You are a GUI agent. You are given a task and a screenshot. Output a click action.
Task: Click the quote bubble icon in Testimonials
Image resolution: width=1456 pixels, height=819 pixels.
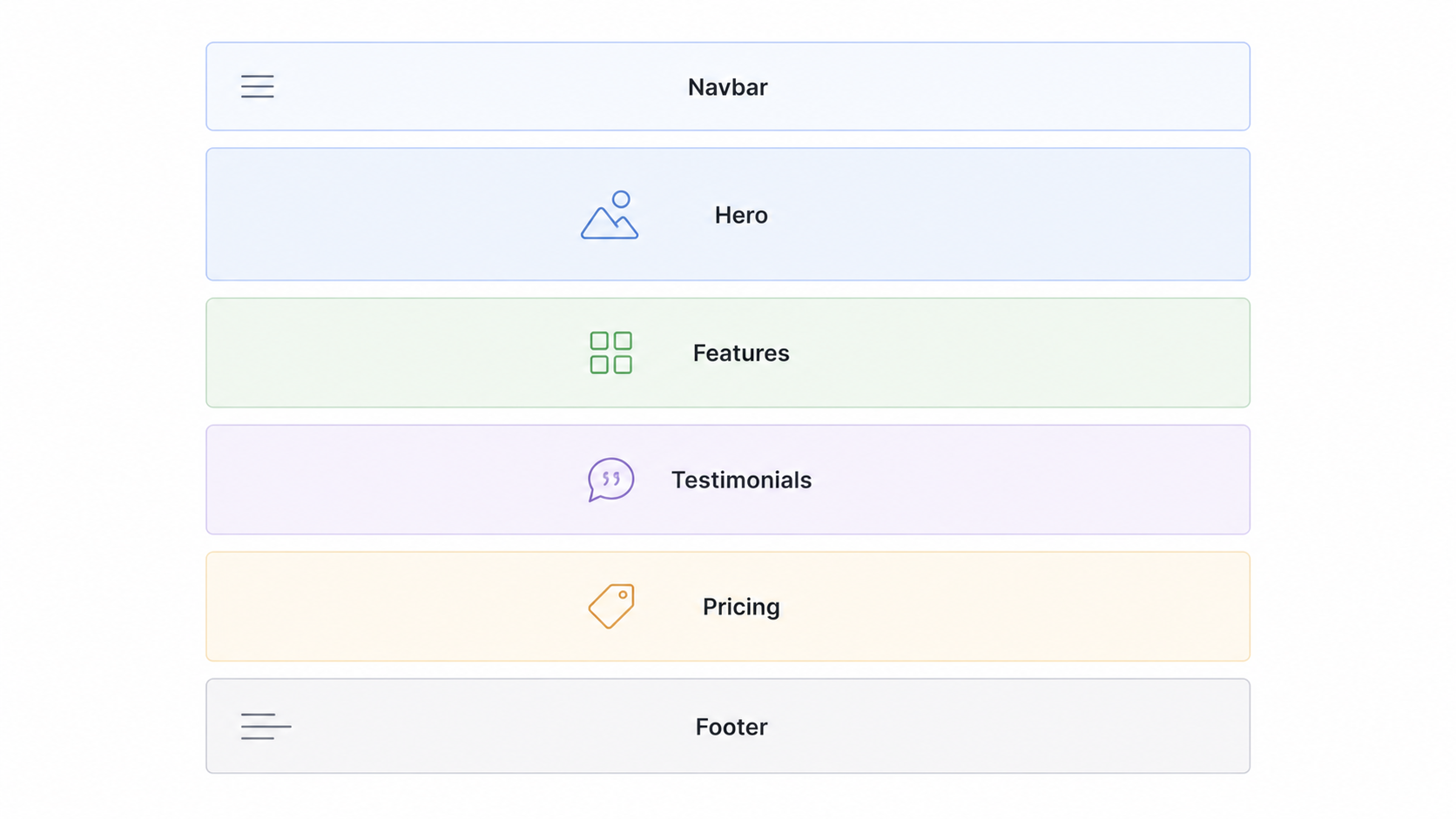pyautogui.click(x=610, y=480)
